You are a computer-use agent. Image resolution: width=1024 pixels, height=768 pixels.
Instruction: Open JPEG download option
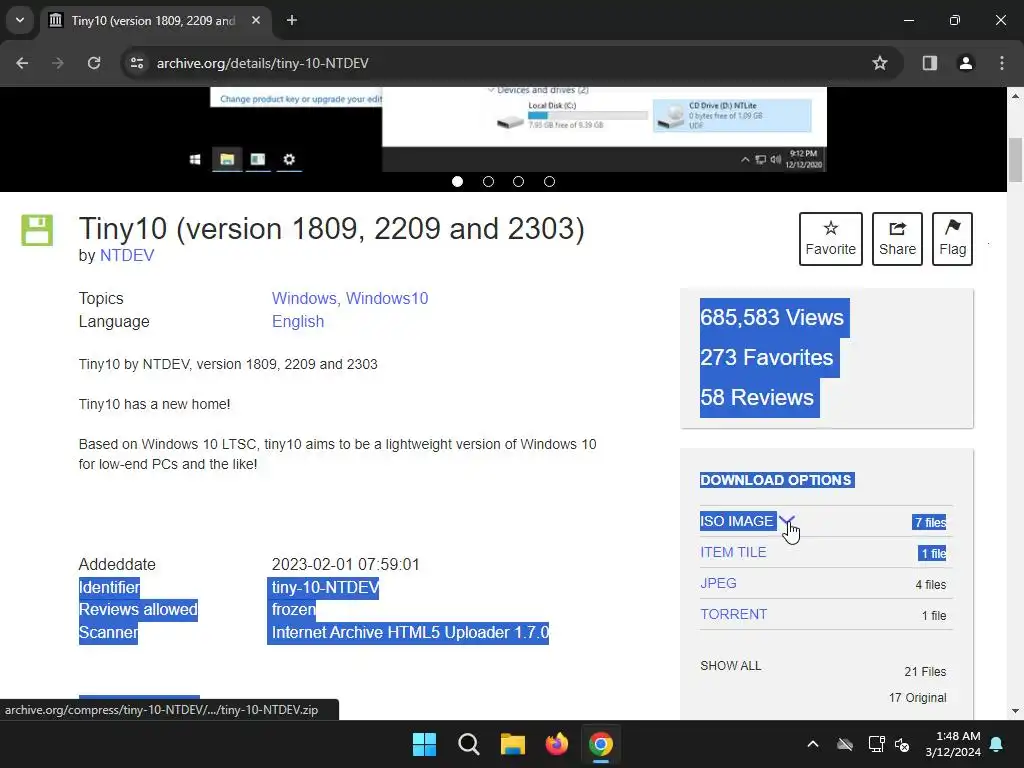tap(718, 583)
